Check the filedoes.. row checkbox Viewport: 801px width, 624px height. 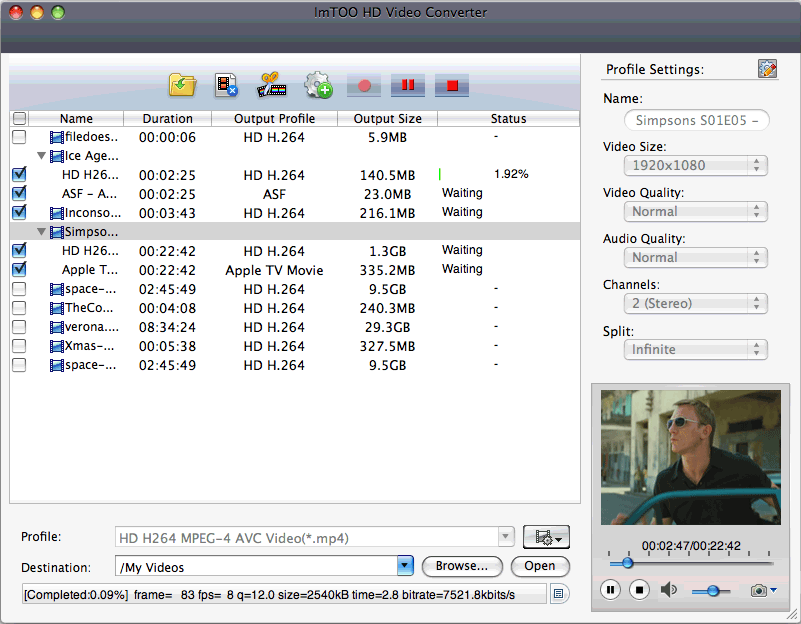(x=19, y=137)
